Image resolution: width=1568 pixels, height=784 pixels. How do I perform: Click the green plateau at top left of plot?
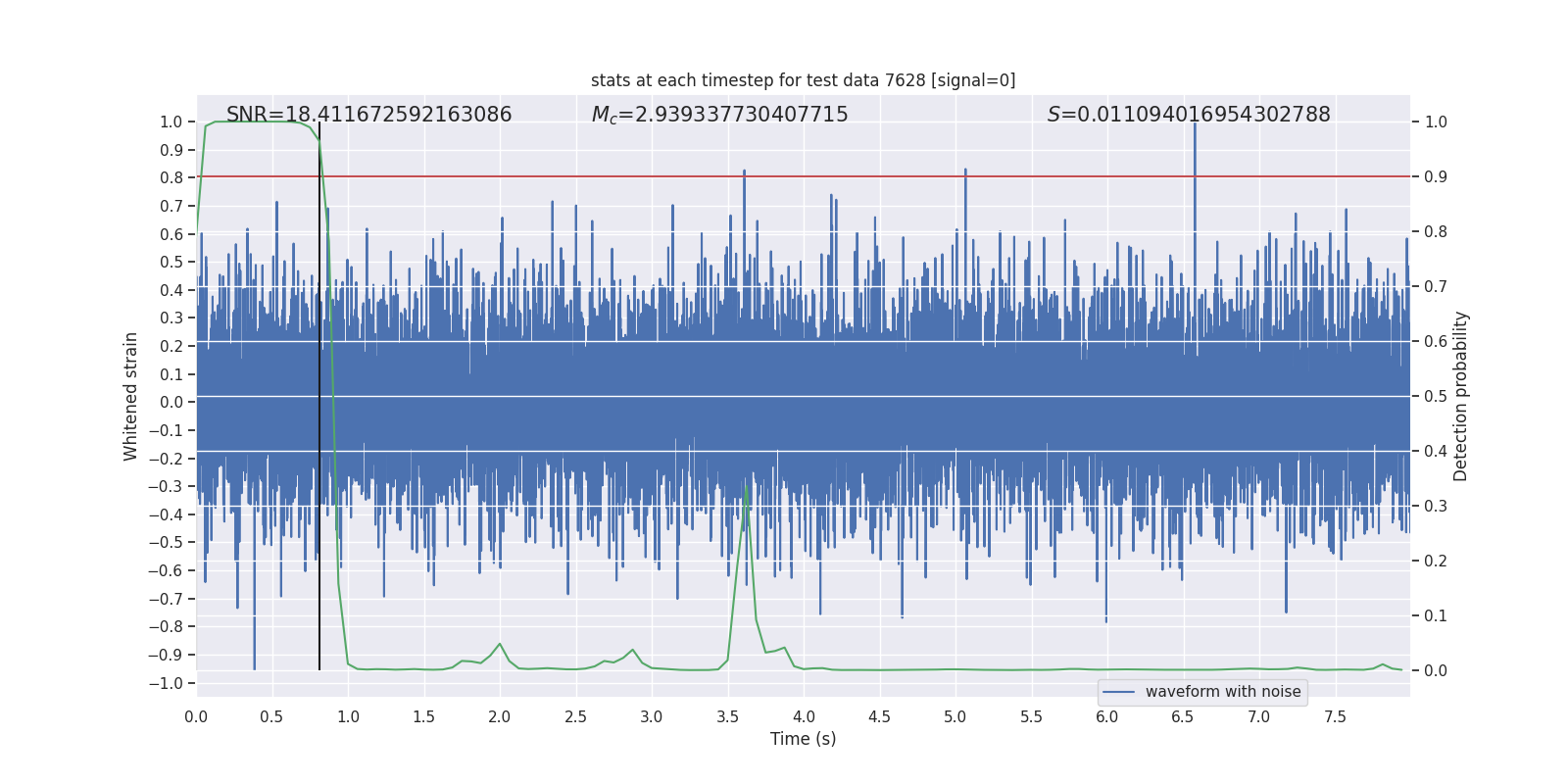[x=255, y=122]
